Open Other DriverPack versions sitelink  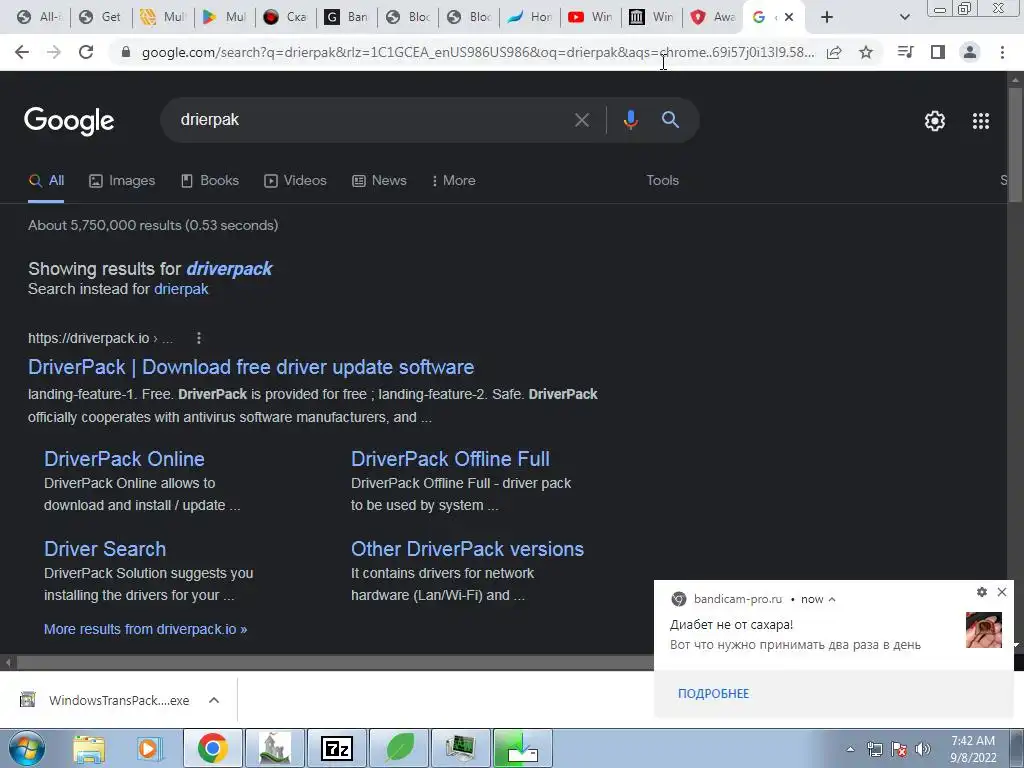467,549
